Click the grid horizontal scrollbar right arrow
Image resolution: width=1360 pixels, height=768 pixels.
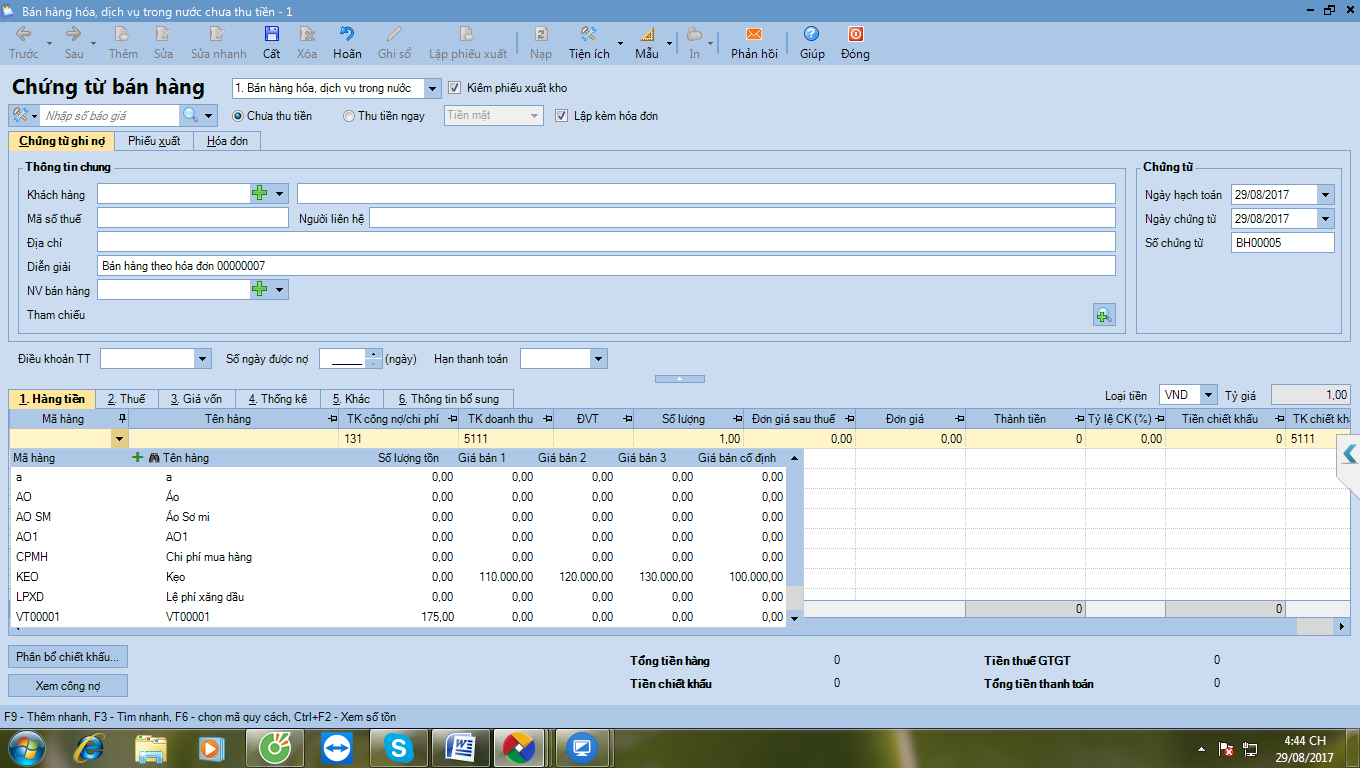click(1342, 626)
